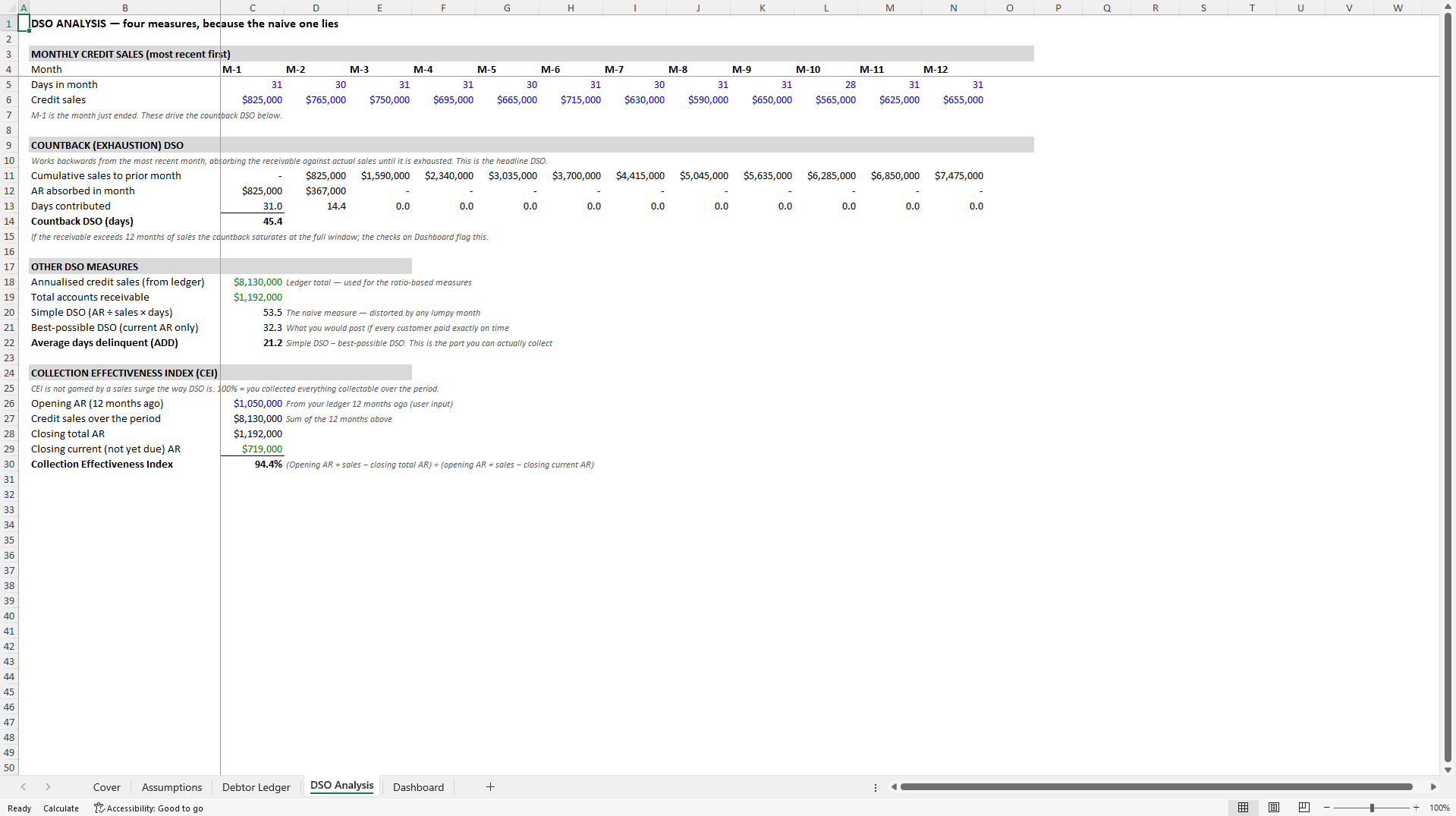Select column N header
This screenshot has height=816, width=1456.
[x=953, y=8]
